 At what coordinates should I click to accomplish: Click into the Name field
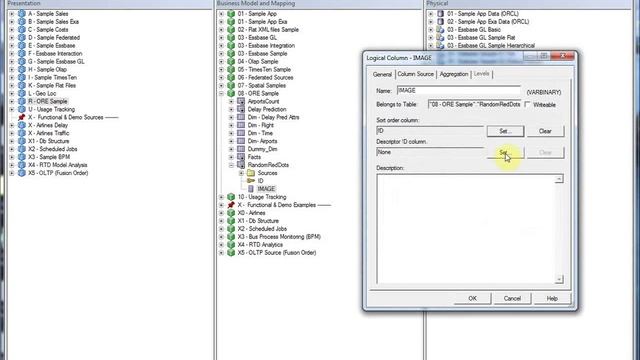458,91
